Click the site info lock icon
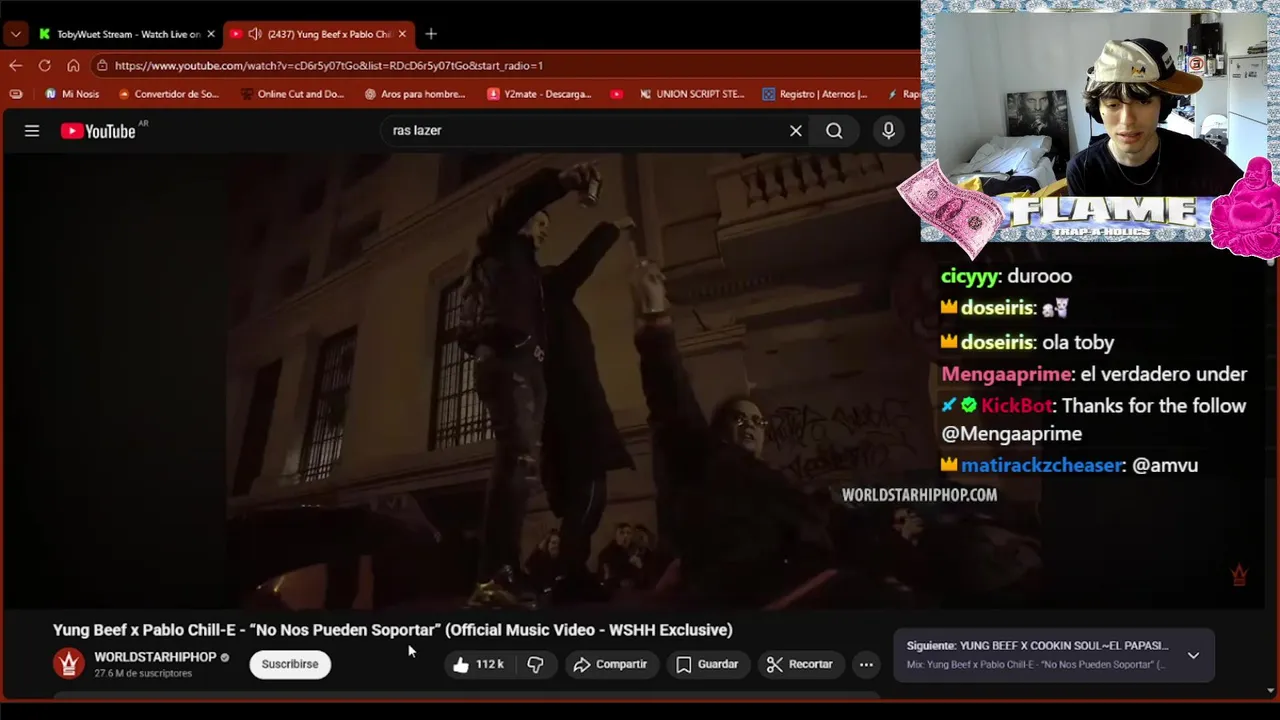This screenshot has height=720, width=1280. [x=102, y=66]
